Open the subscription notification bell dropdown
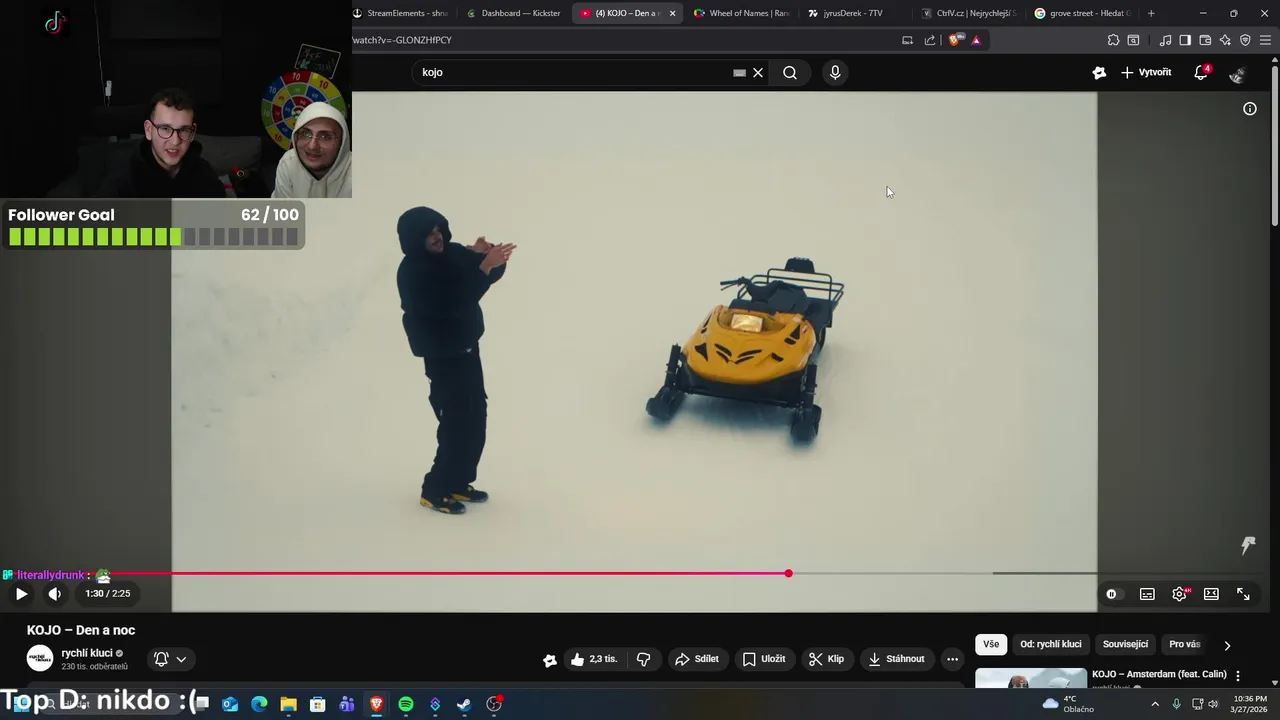 coord(170,659)
